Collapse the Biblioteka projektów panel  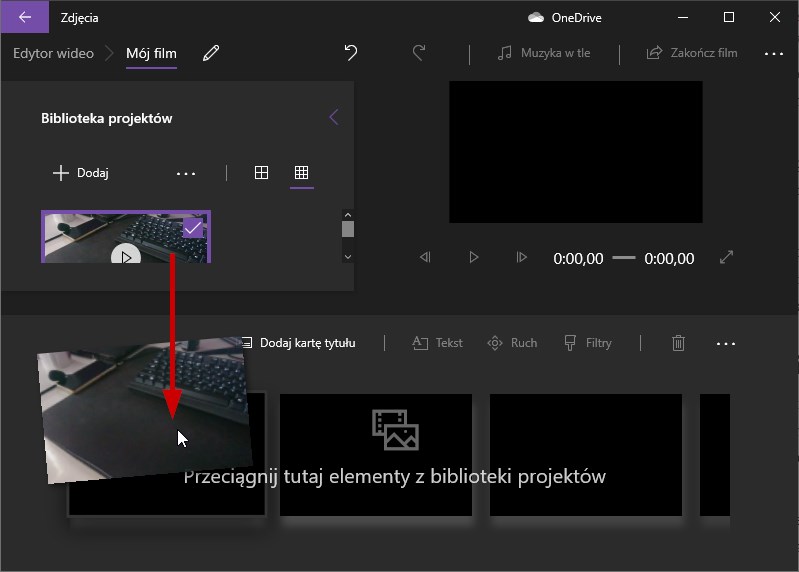[334, 118]
